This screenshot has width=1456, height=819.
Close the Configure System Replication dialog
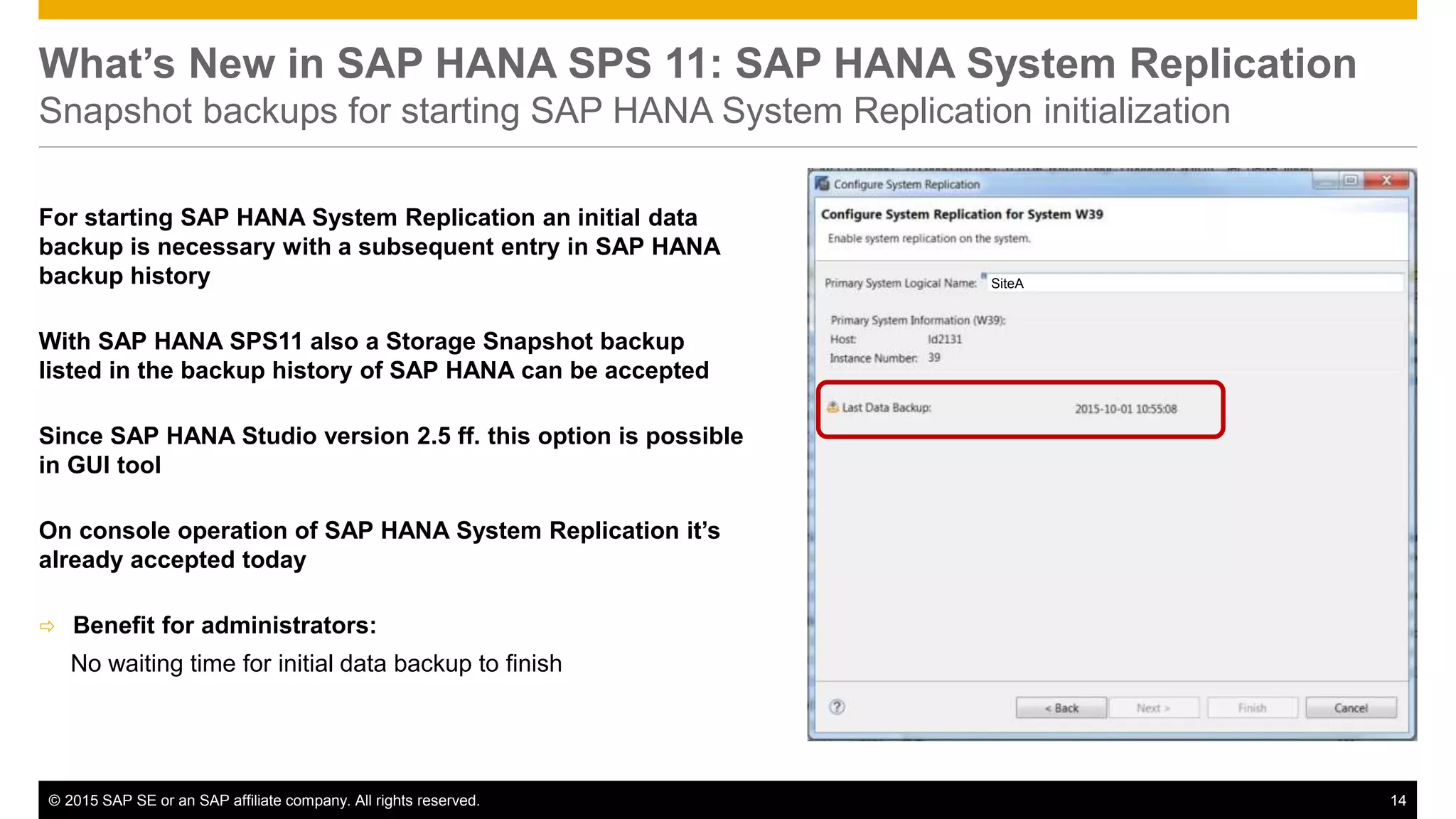point(1386,181)
